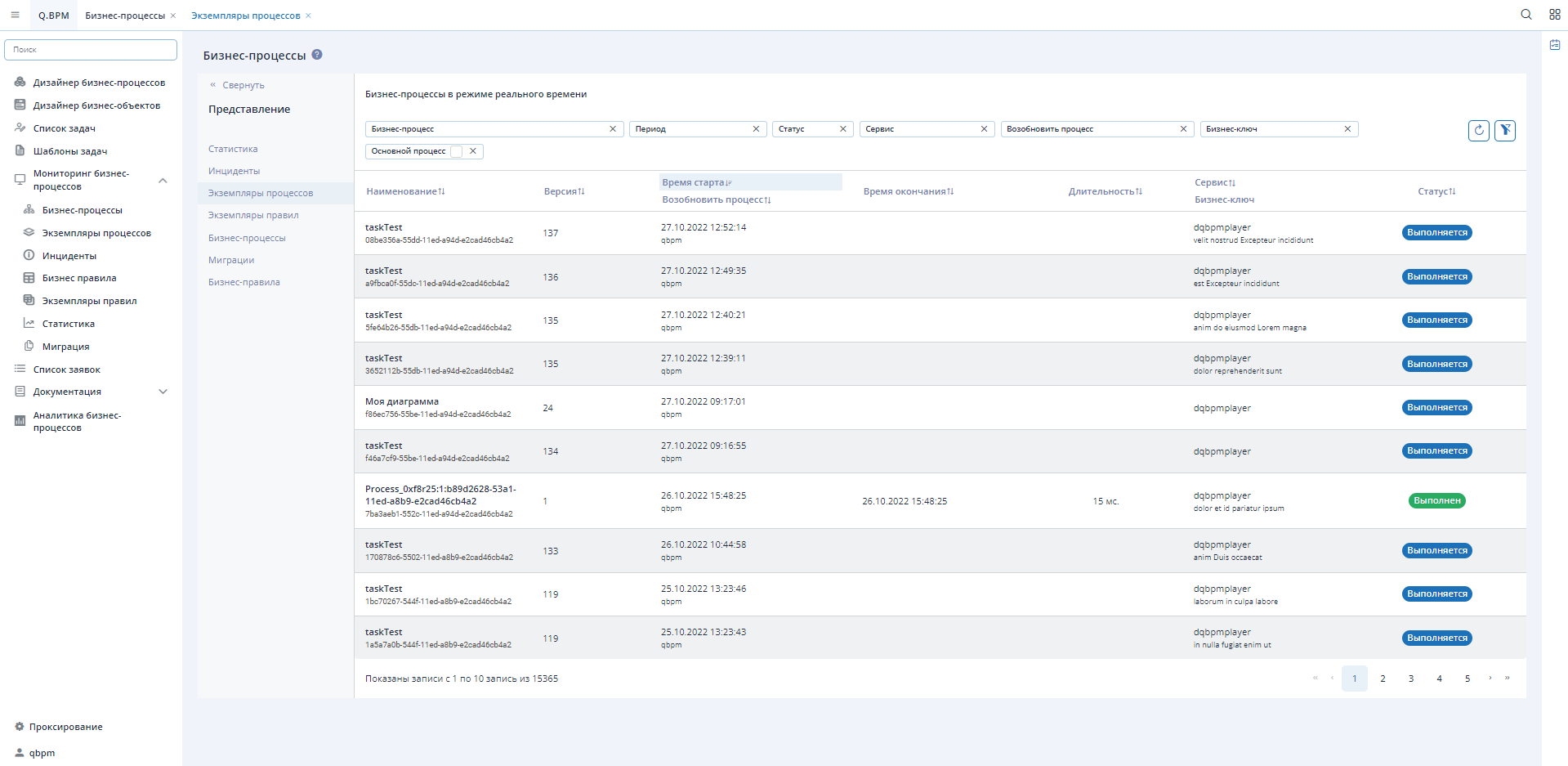The width and height of the screenshot is (1568, 766).
Task: Sort the table by Время старта
Action: pyautogui.click(x=696, y=182)
